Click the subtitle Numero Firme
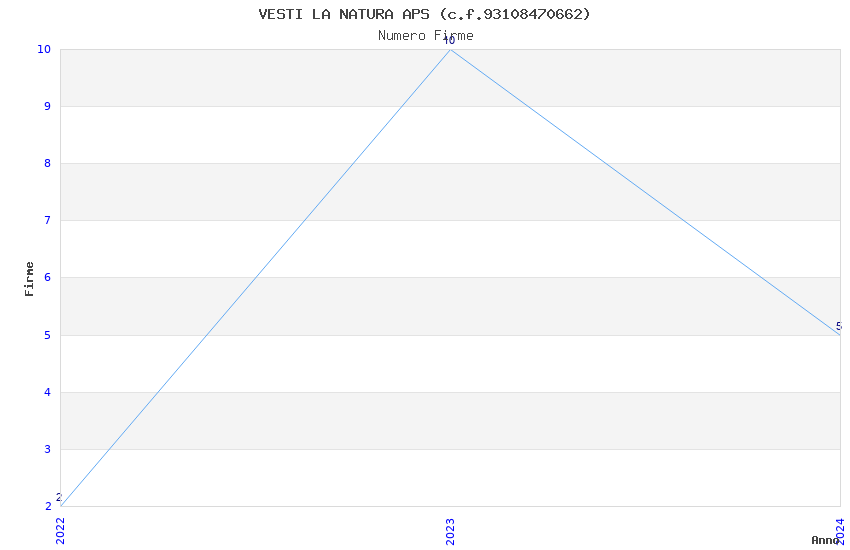The image size is (850, 550). (x=426, y=36)
